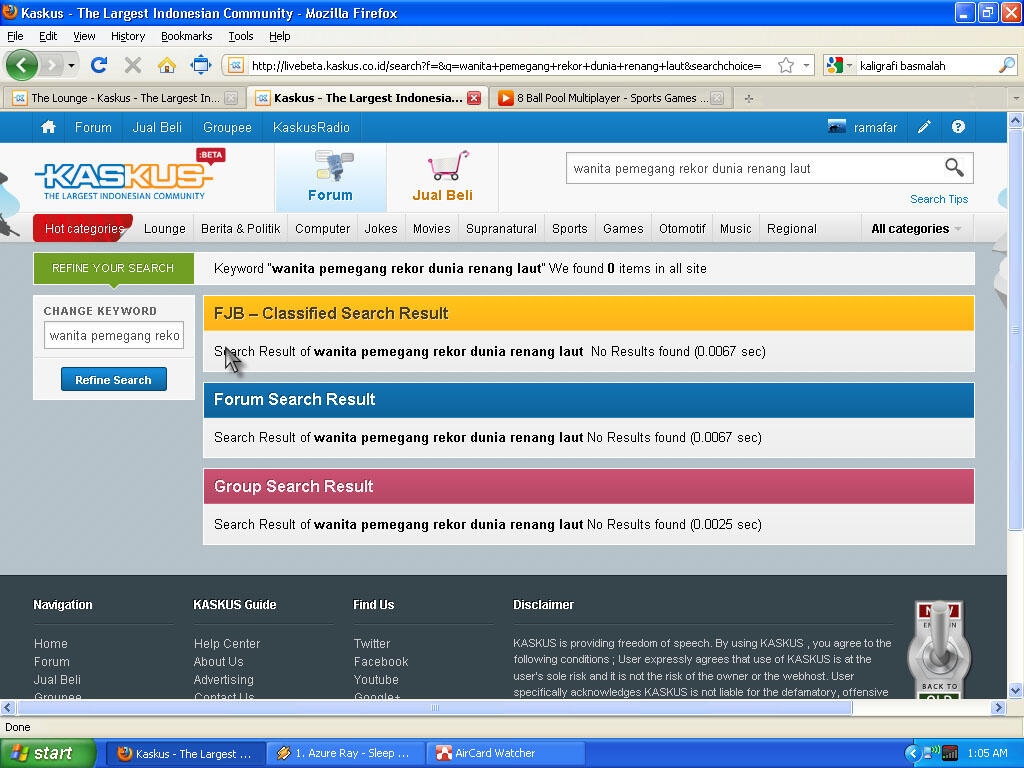Open Movies category
This screenshot has height=768, width=1024.
432,229
